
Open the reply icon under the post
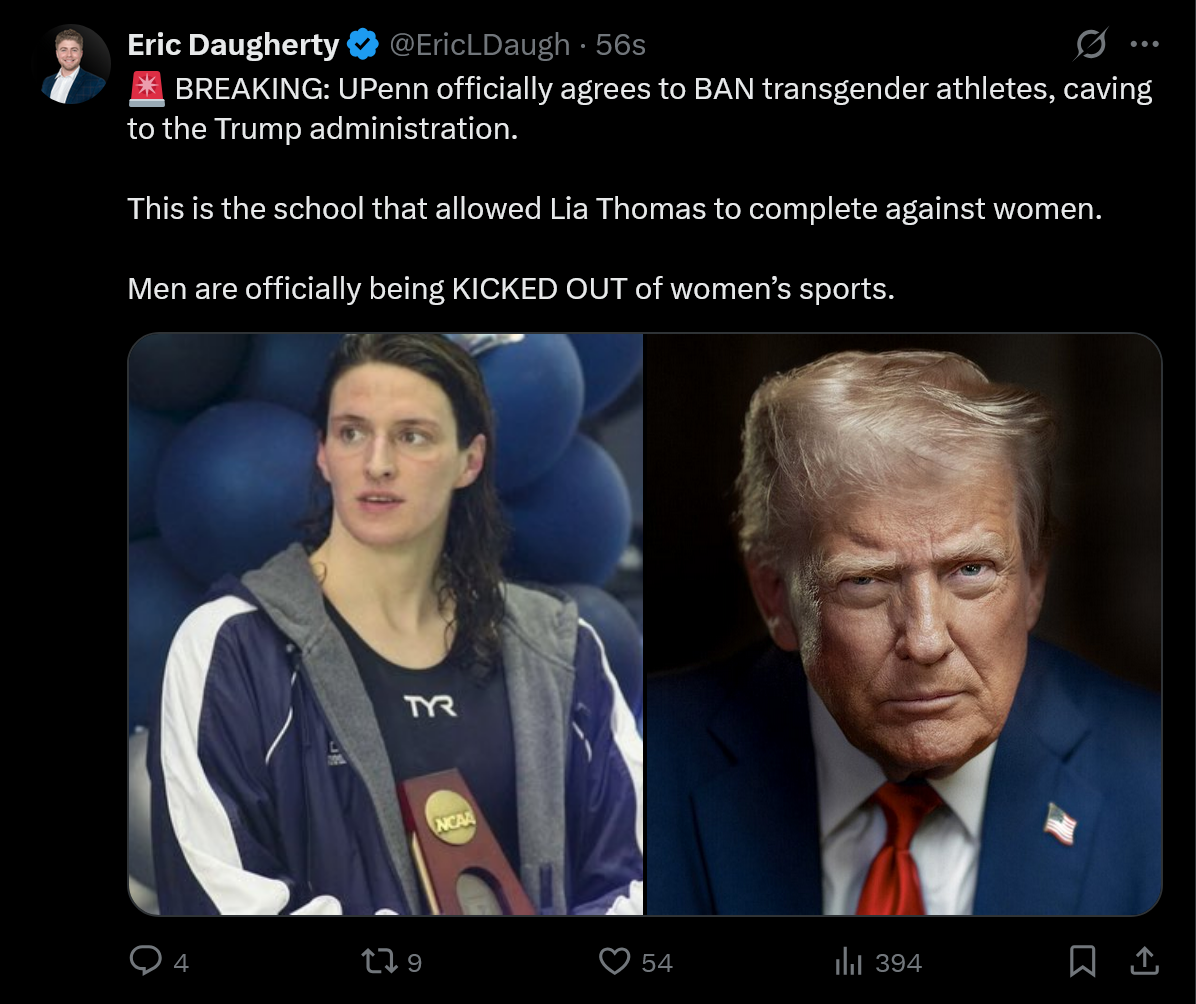click(x=145, y=961)
